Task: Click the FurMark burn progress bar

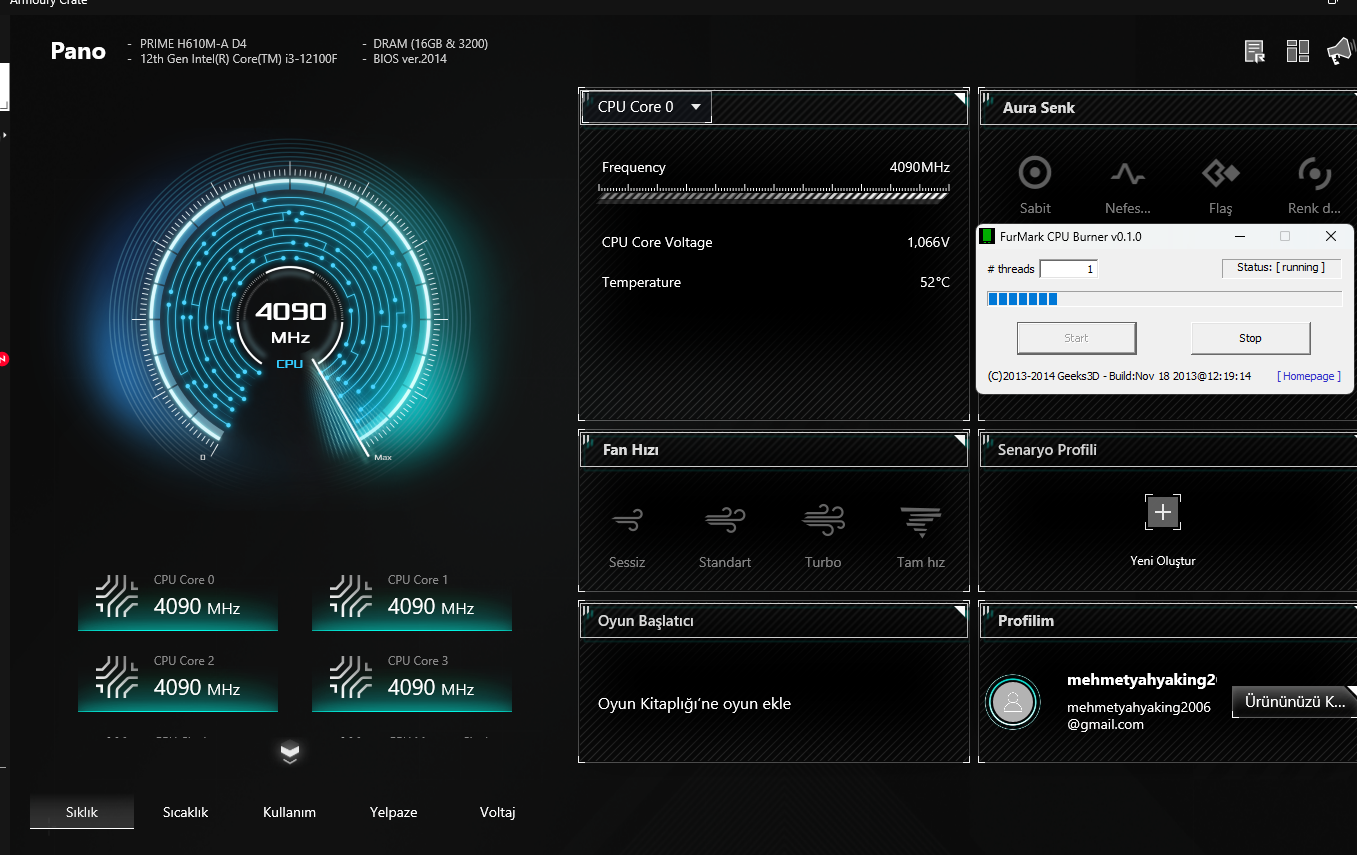Action: 1164,299
